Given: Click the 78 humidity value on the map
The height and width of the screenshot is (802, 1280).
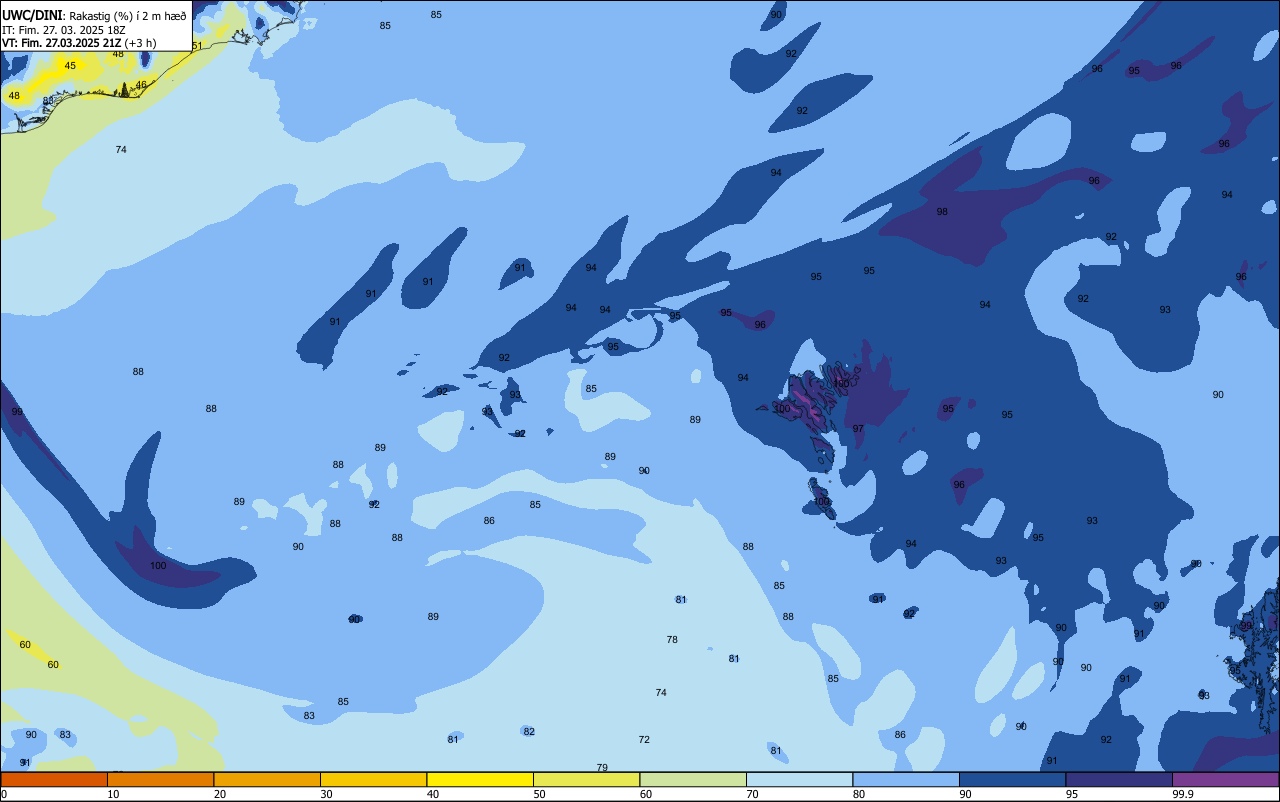Looking at the screenshot, I should coord(672,640).
